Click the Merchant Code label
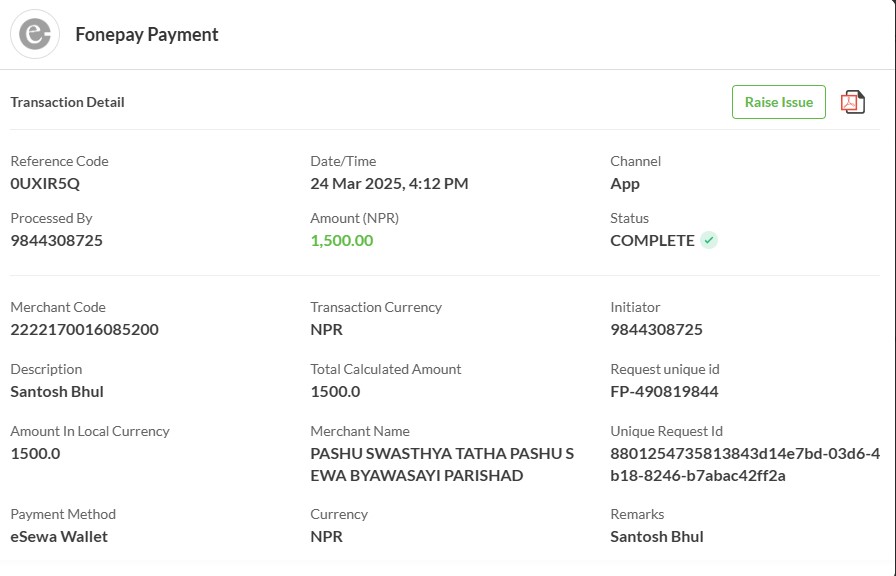Image resolution: width=896 pixels, height=576 pixels. pos(58,307)
